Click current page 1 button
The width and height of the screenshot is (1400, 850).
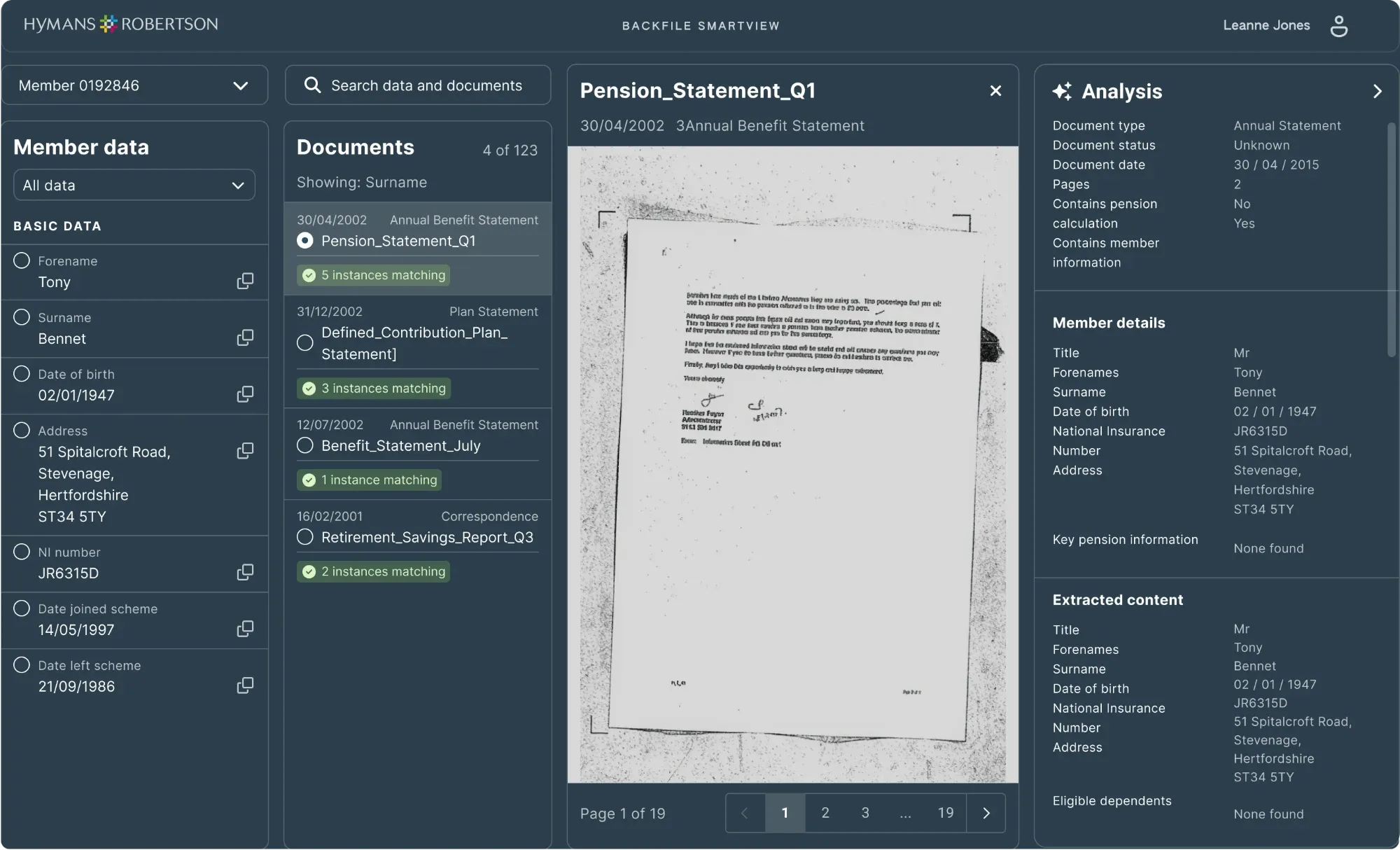[785, 813]
